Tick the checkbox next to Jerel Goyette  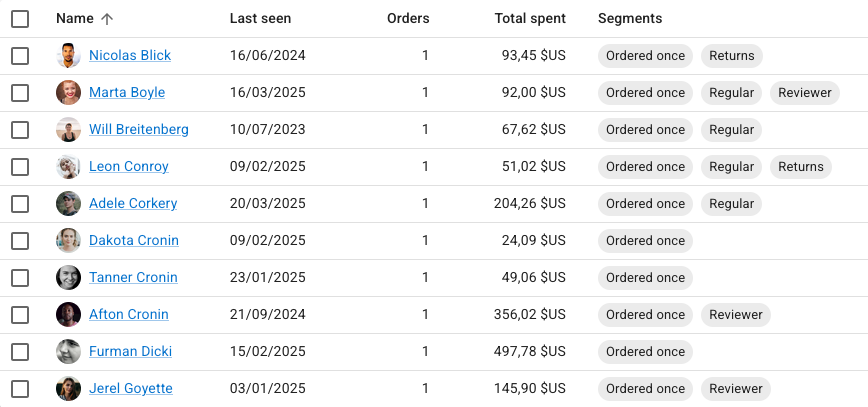coord(20,389)
